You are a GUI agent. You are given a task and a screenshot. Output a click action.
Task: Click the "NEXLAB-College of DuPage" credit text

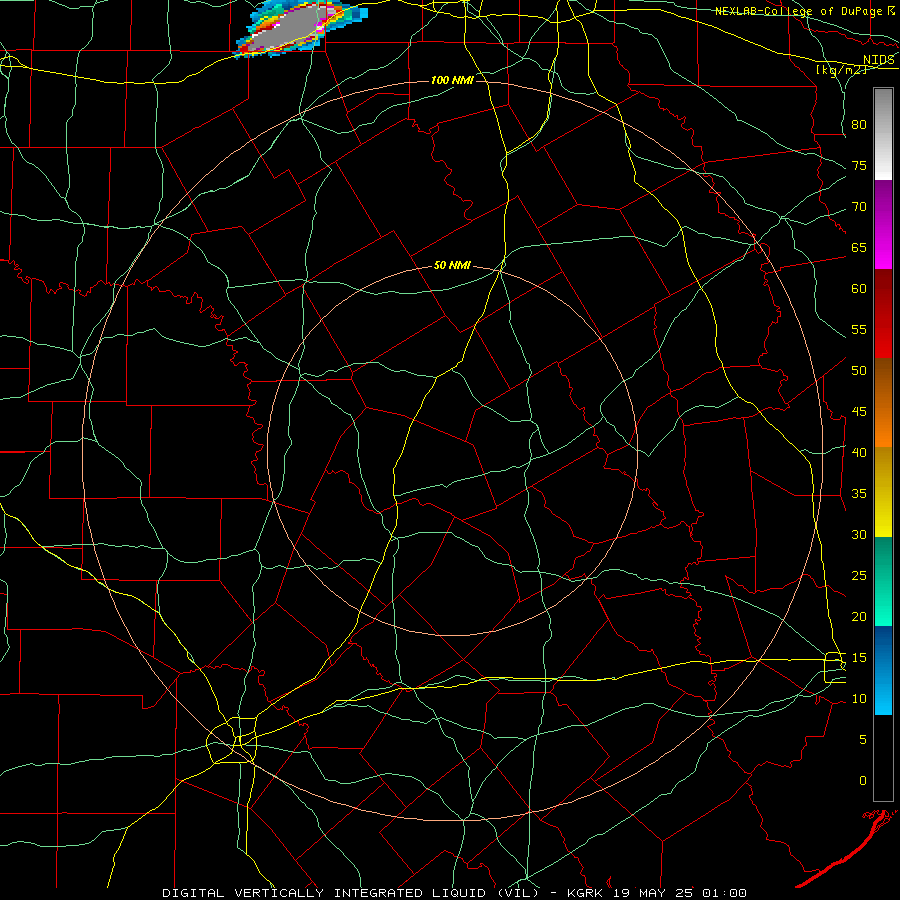point(798,11)
